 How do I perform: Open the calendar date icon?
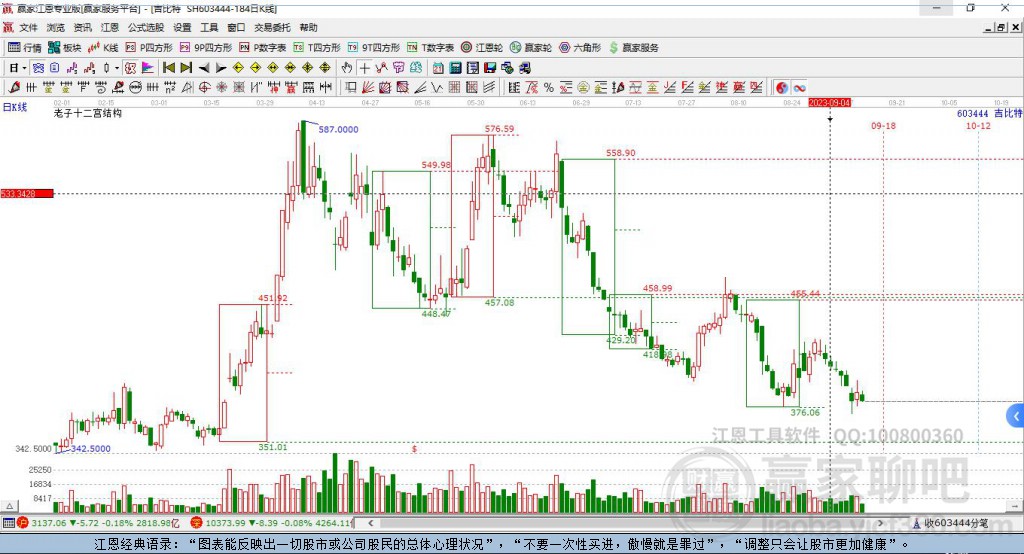(x=438, y=68)
